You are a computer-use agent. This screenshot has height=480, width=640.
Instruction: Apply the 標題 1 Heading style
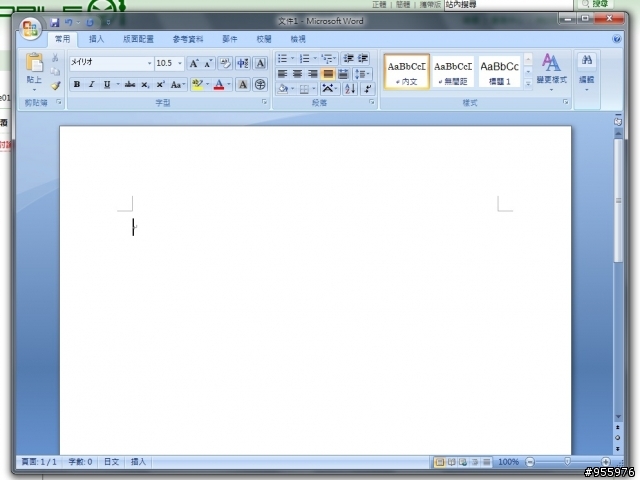499,72
